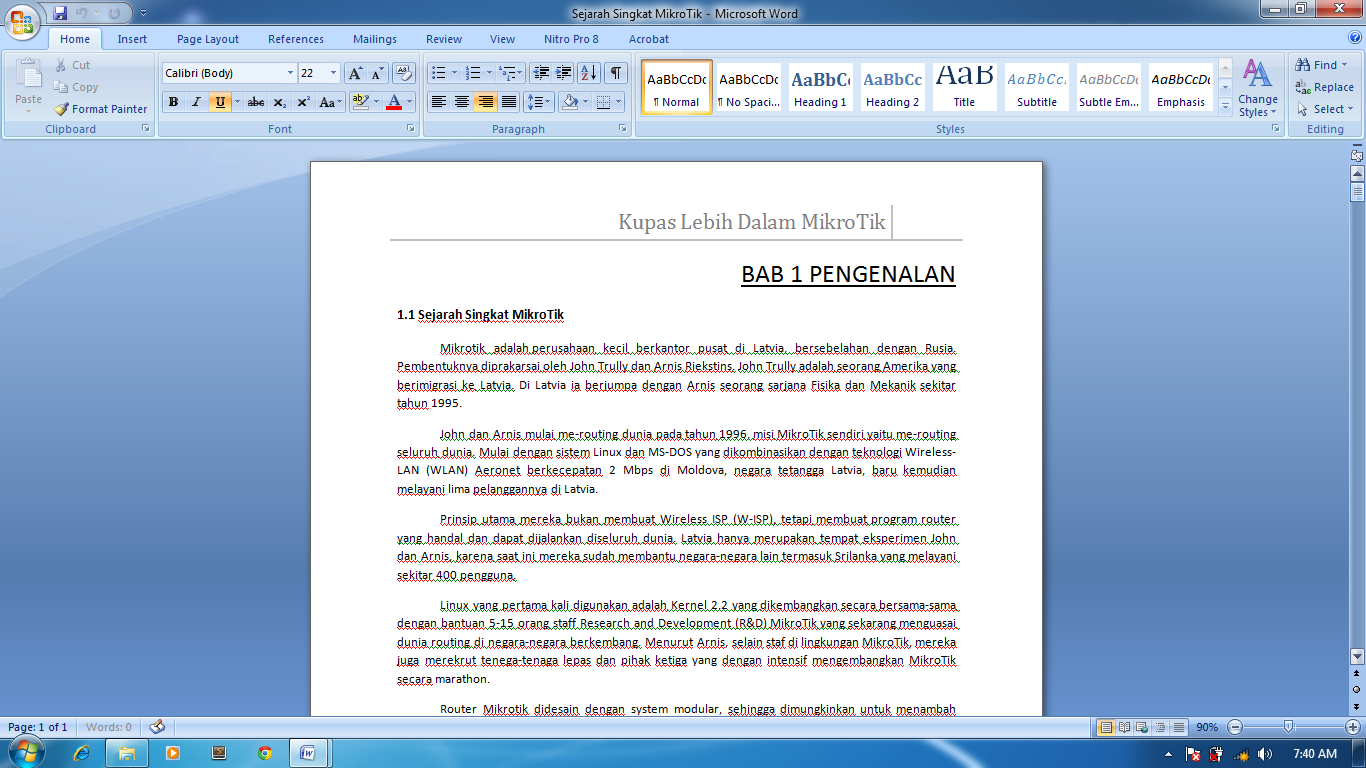
Task: Open the Insert ribbon tab
Action: [x=132, y=39]
